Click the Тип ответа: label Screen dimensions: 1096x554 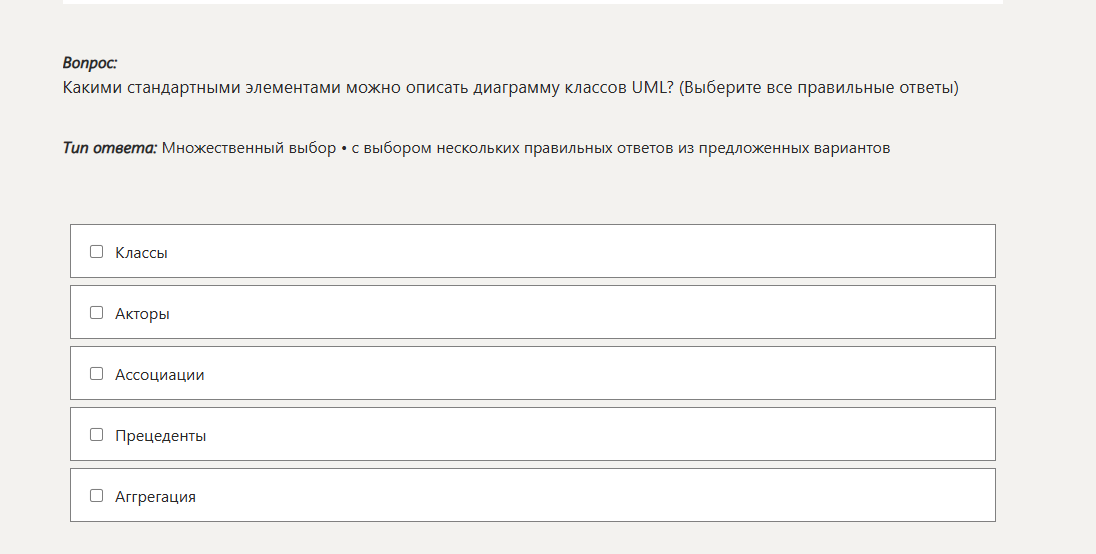pyautogui.click(x=110, y=148)
